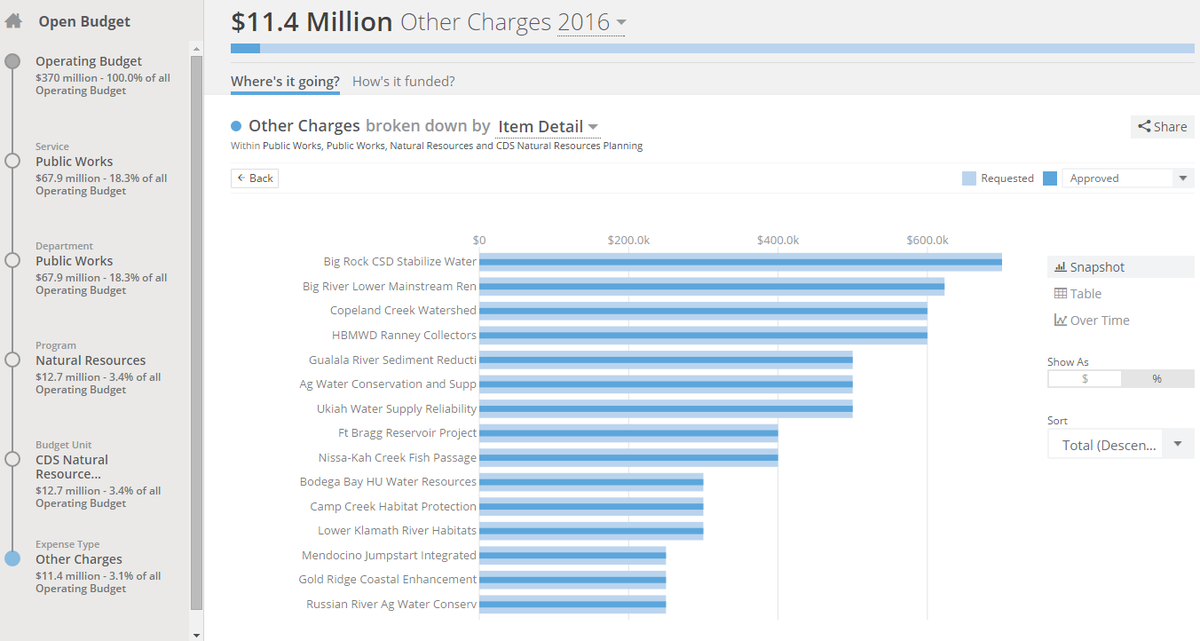Select the Where's it going? tab
This screenshot has height=641, width=1200.
[x=285, y=81]
